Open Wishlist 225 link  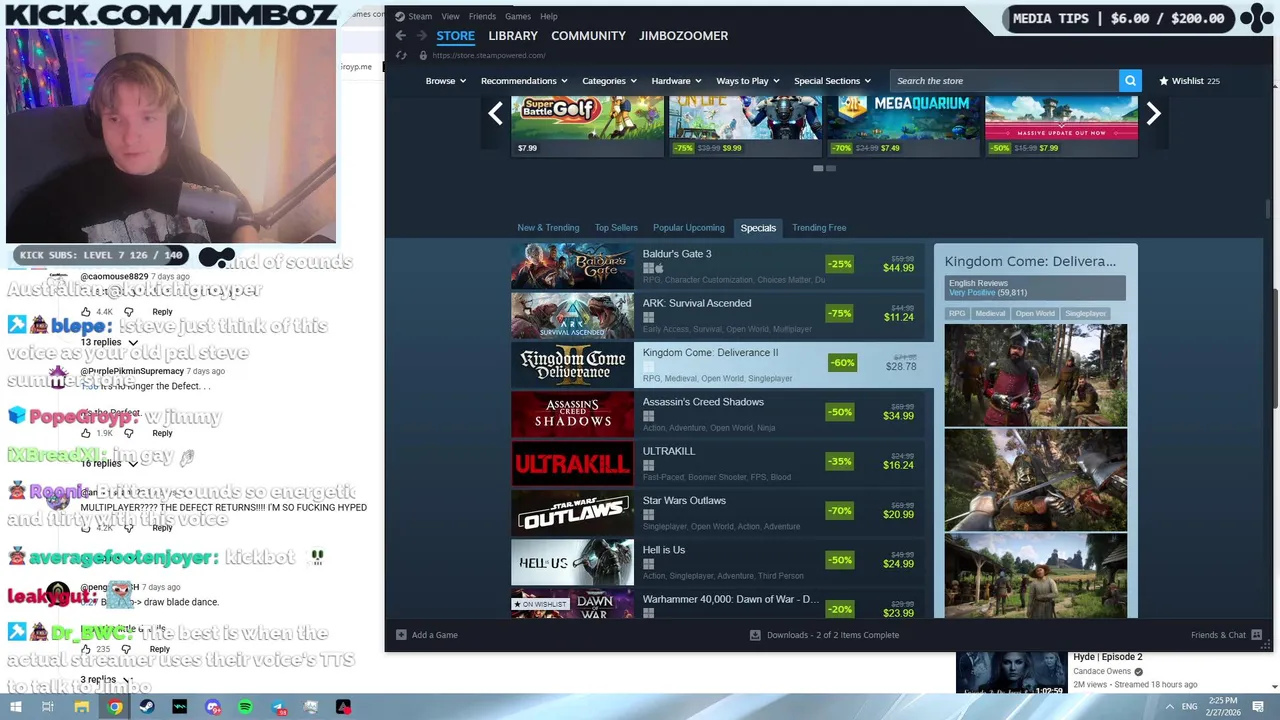1189,81
